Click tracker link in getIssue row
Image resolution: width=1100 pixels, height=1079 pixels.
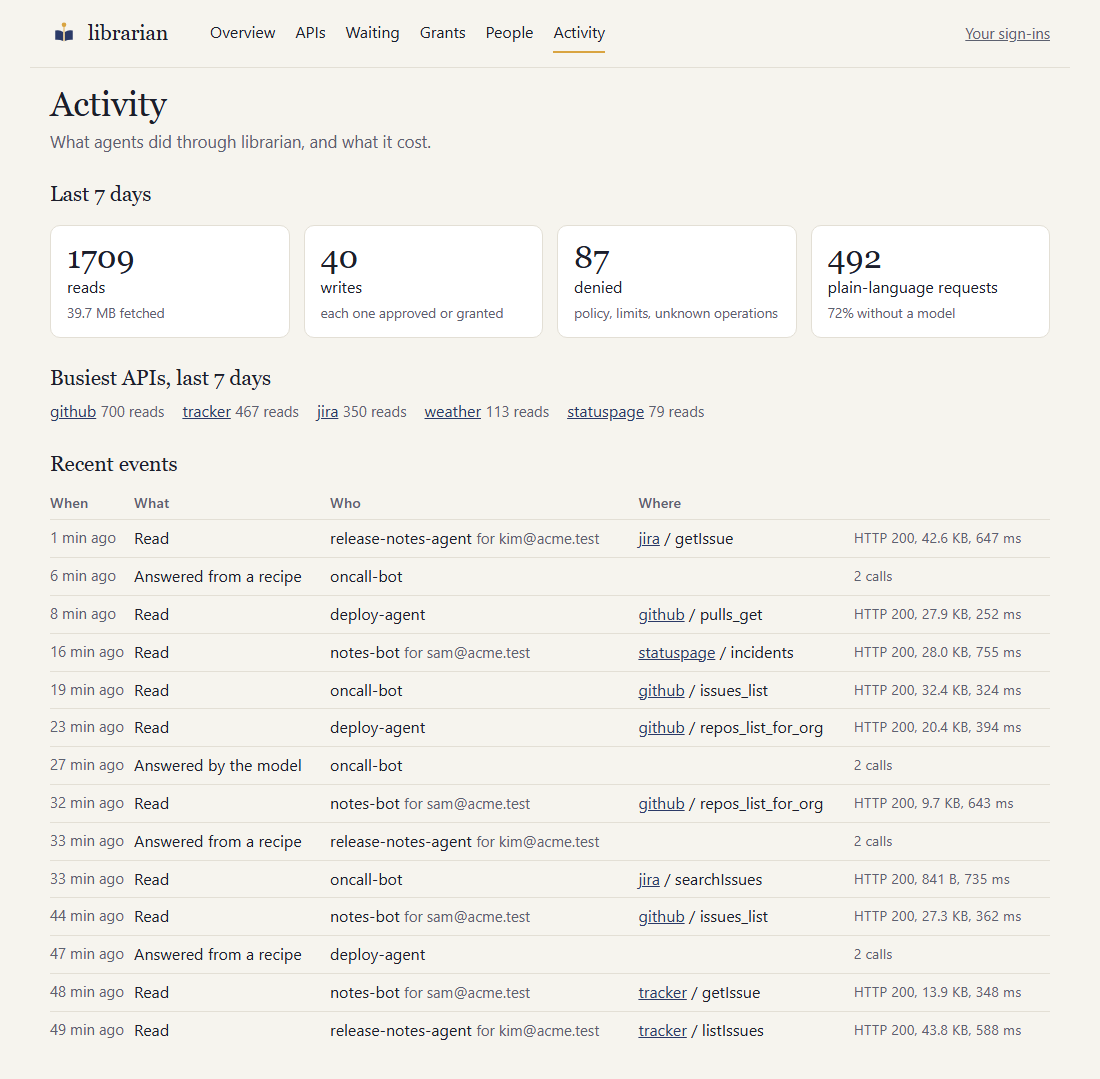click(662, 993)
